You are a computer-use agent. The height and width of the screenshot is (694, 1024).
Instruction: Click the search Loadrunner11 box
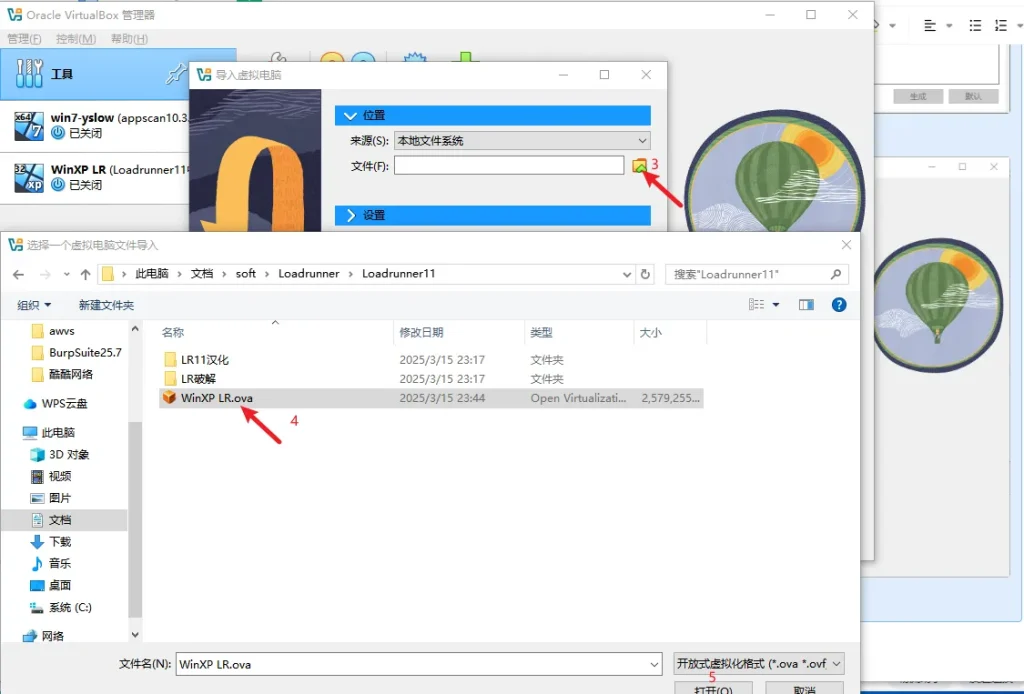pos(750,274)
